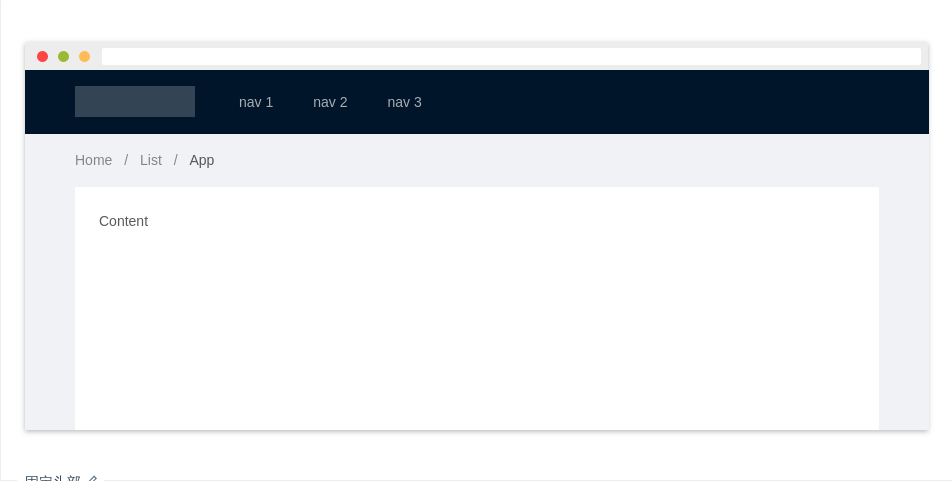Viewport: 952px width, 481px height.
Task: Go to the Home breadcrumb link
Action: point(93,160)
